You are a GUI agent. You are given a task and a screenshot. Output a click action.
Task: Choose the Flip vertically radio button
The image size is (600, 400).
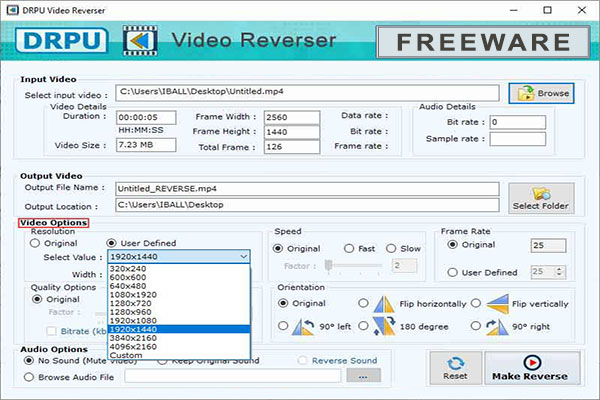point(476,303)
